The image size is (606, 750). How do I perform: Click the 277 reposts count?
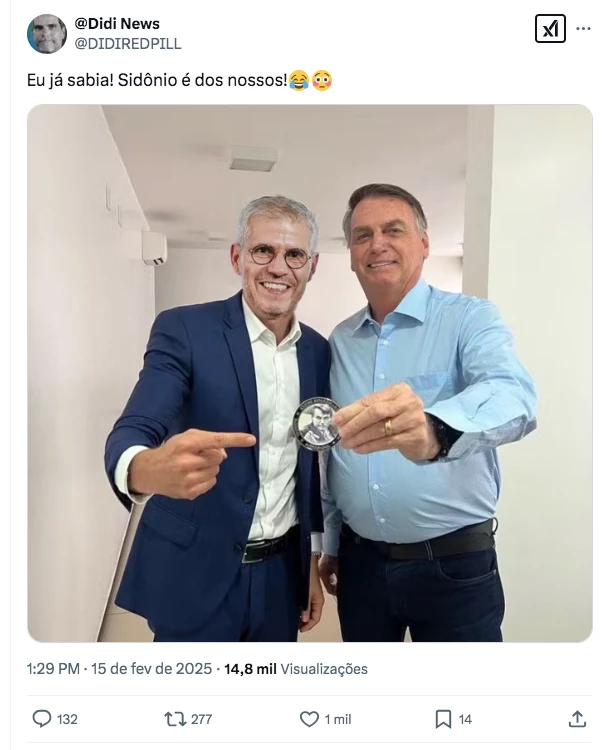point(201,719)
